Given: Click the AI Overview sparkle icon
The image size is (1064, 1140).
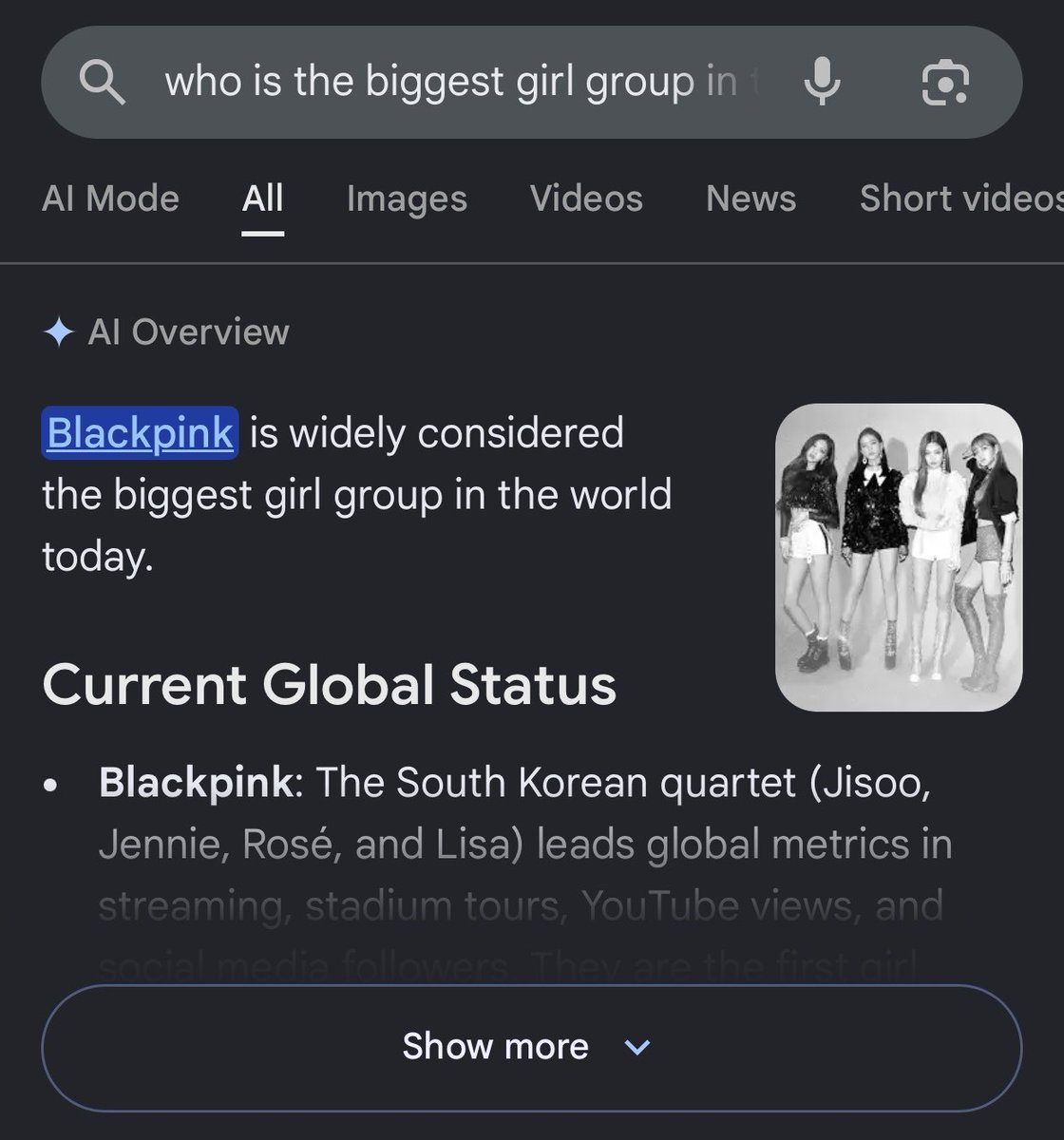Looking at the screenshot, I should click(59, 332).
